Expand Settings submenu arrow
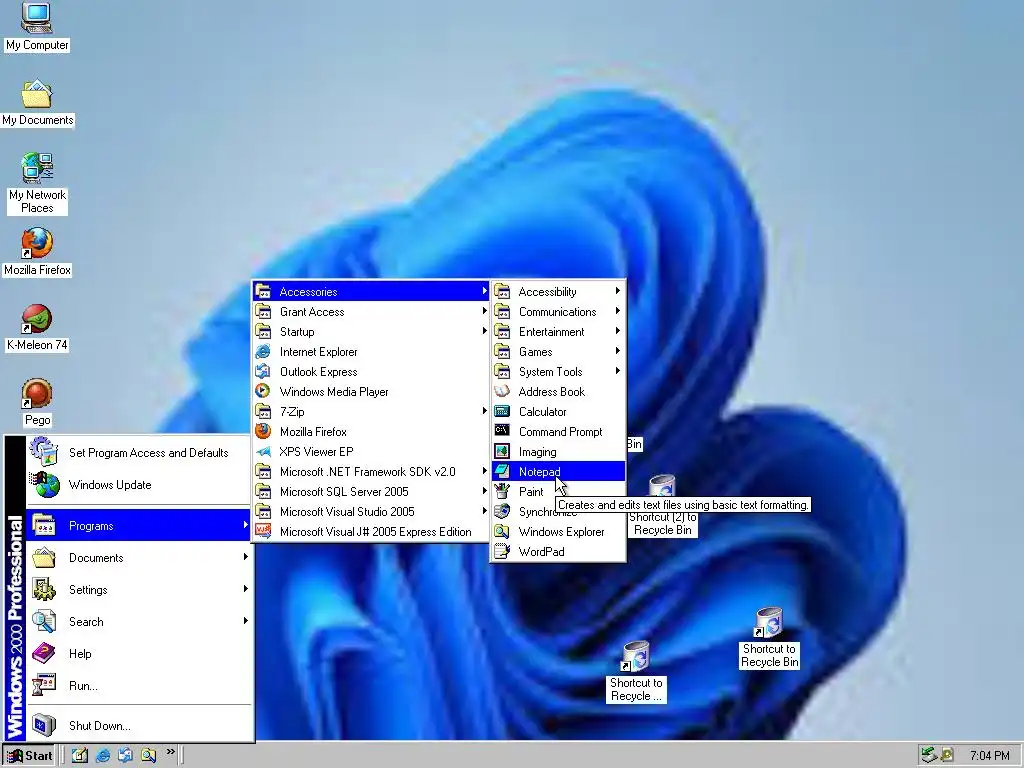Image resolution: width=1024 pixels, height=768 pixels. point(246,589)
